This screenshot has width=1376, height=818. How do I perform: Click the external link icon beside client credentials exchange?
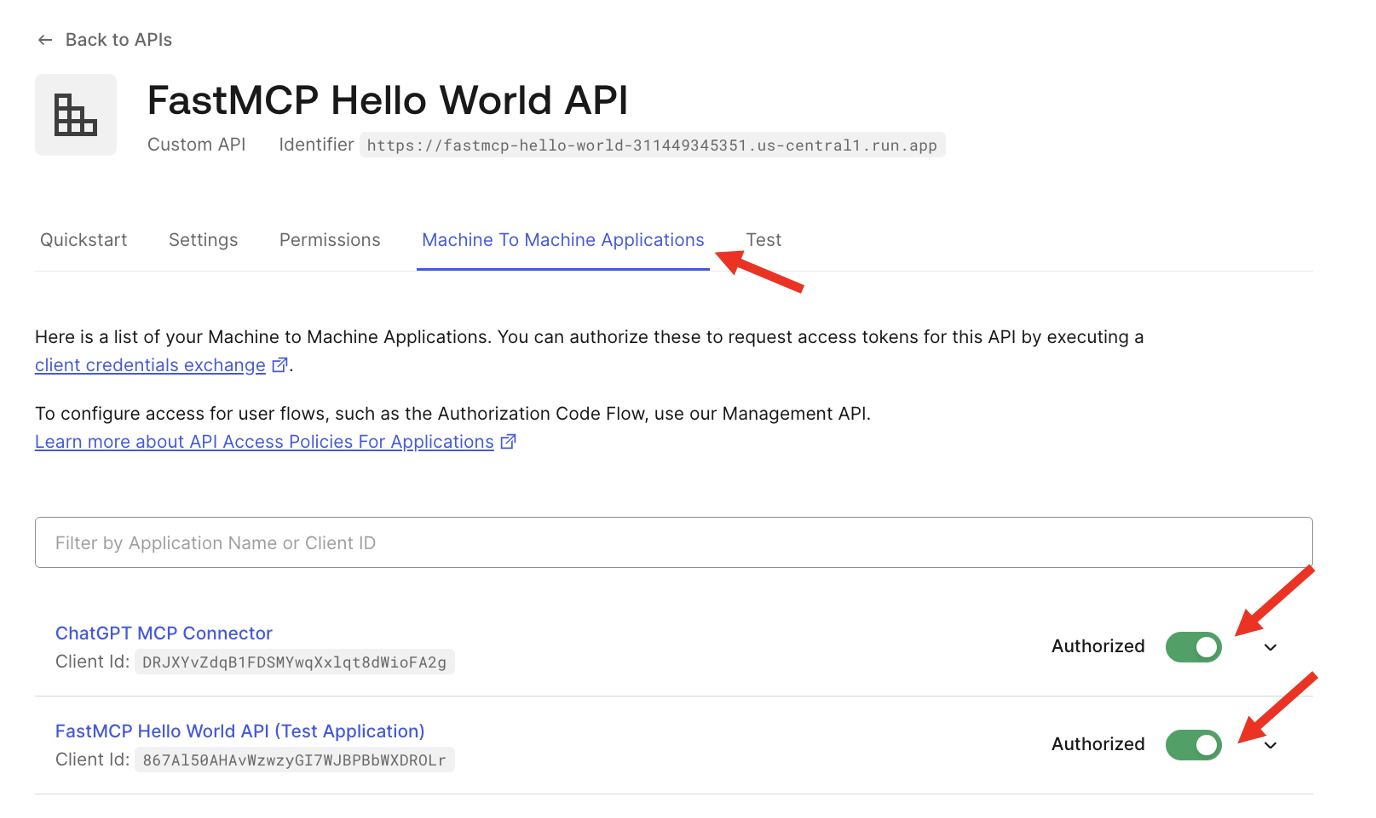[279, 364]
